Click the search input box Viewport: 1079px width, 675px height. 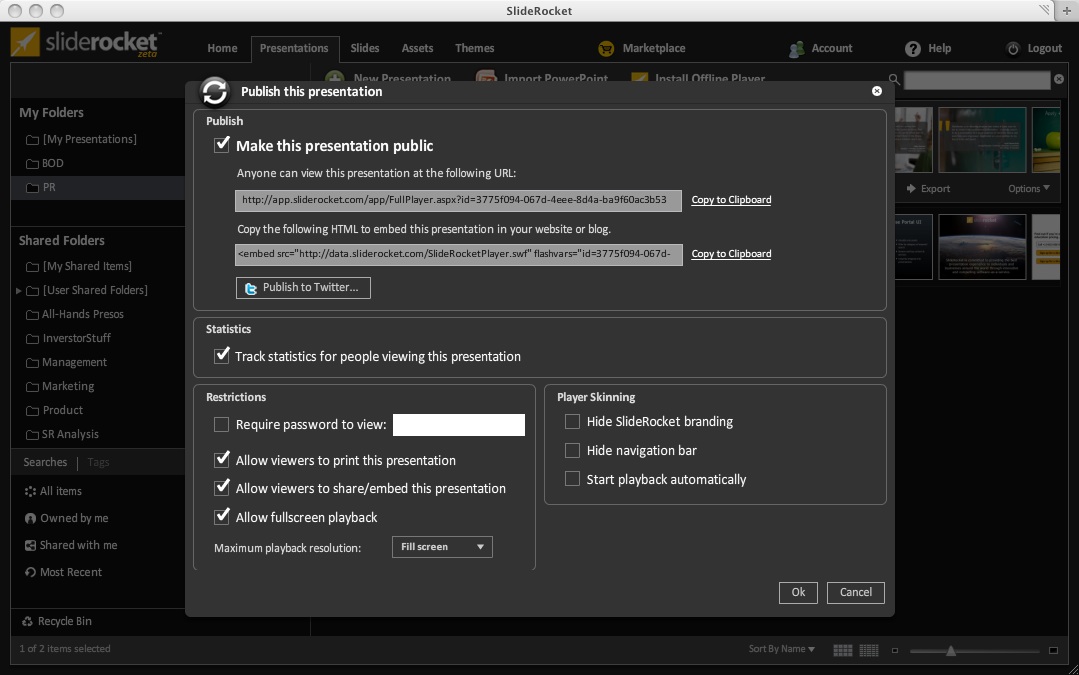tap(977, 80)
